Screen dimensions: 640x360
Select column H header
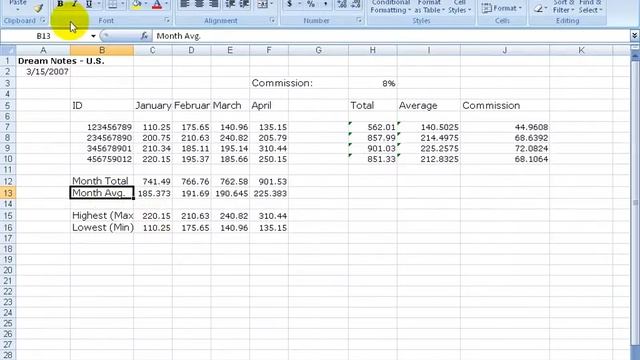pos(372,50)
